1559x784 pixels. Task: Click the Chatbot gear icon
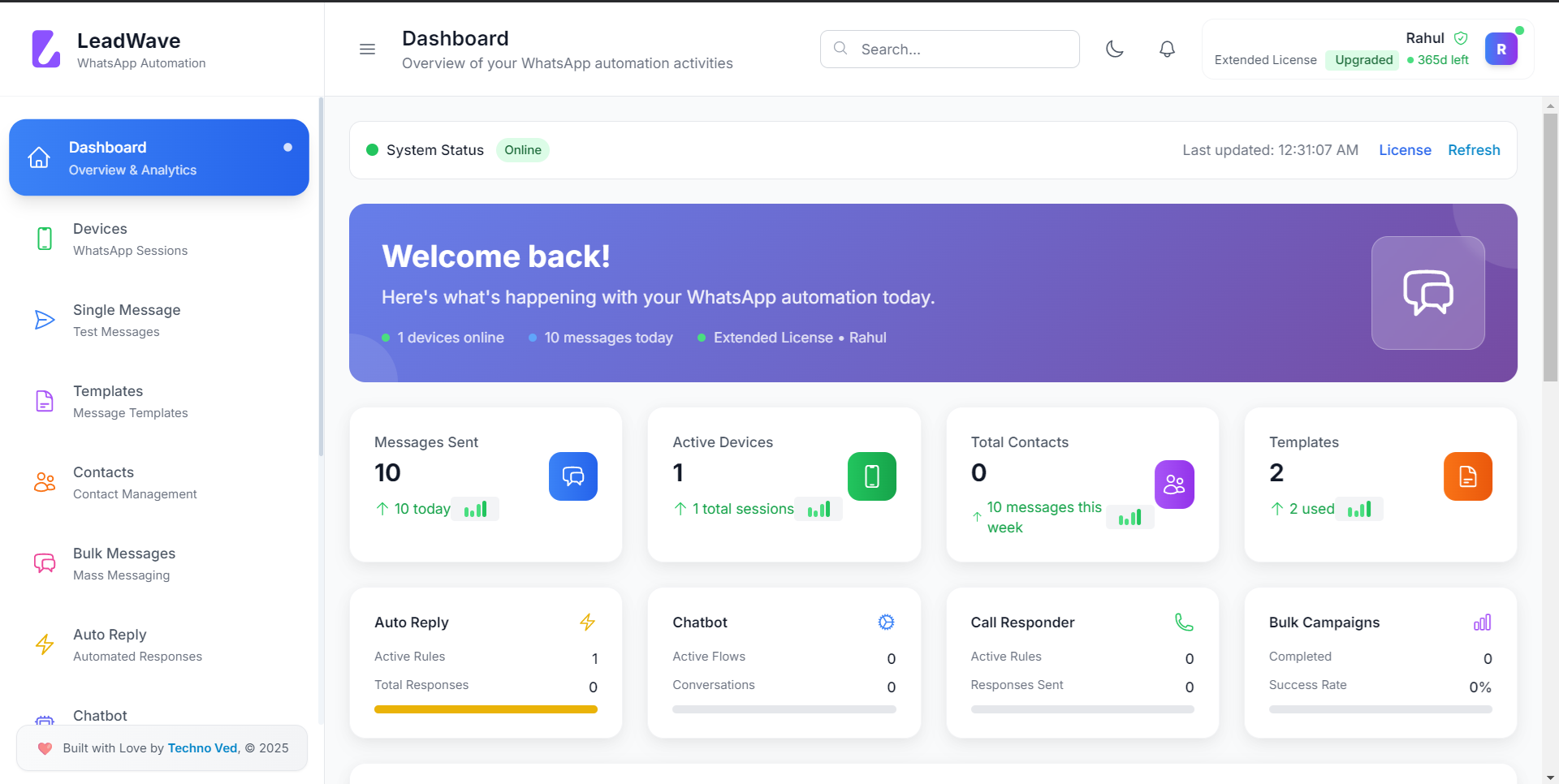tap(886, 622)
